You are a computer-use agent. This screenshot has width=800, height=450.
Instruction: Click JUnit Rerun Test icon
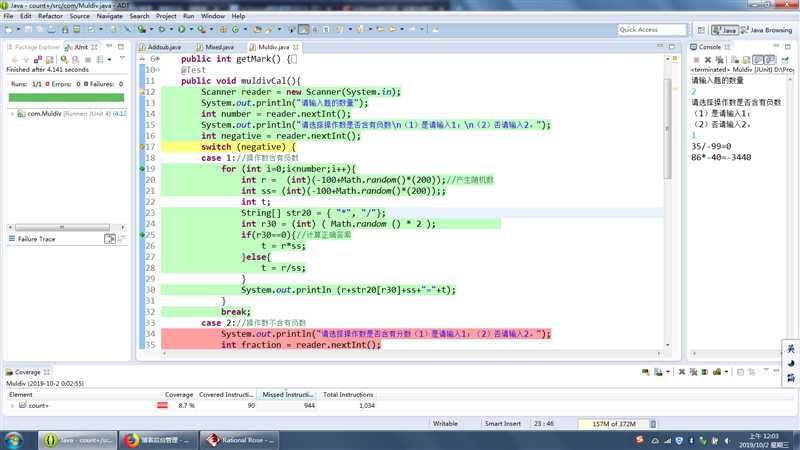pos(64,60)
